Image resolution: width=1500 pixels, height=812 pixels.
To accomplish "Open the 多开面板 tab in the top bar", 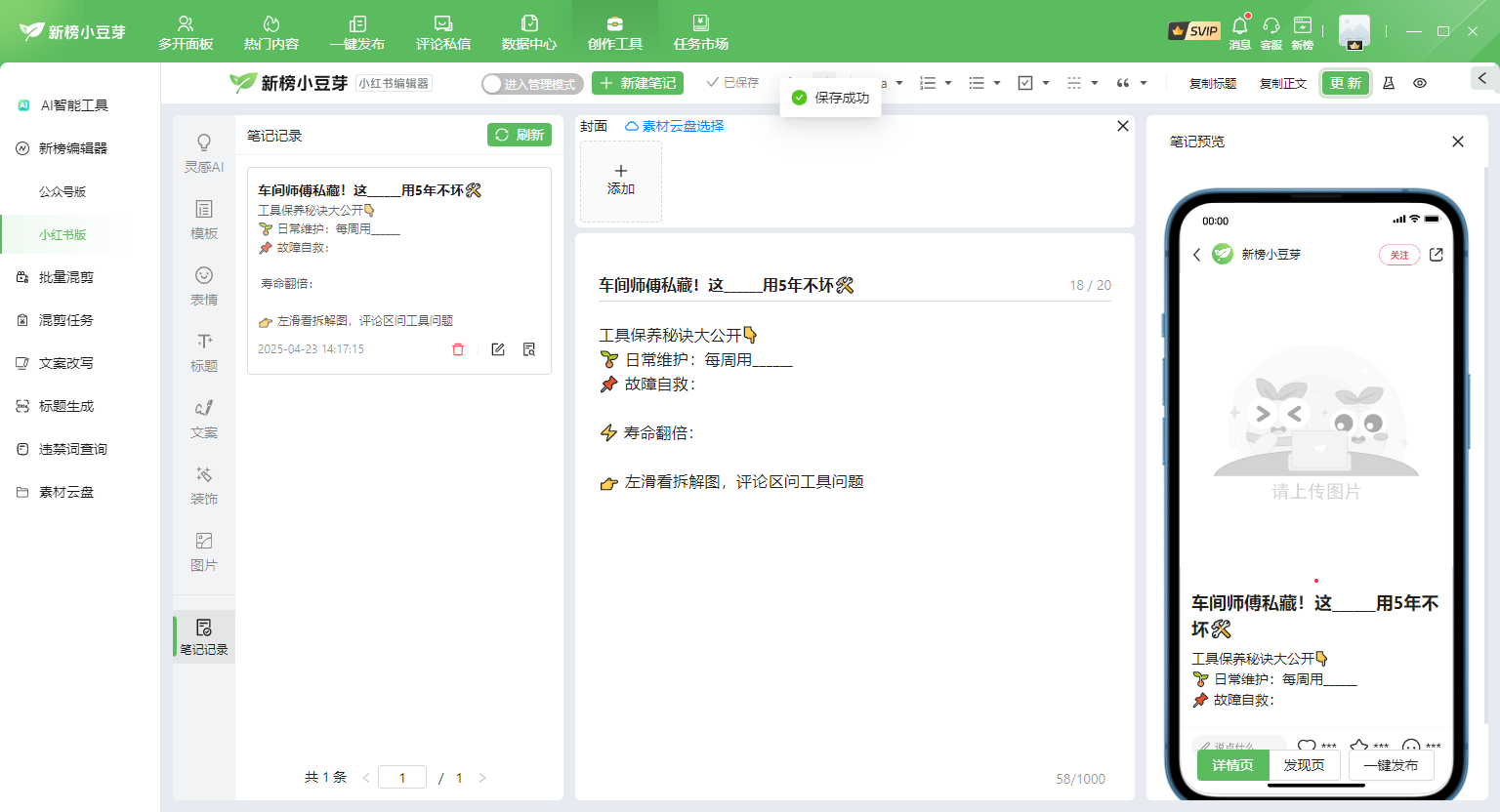I will pos(186,32).
